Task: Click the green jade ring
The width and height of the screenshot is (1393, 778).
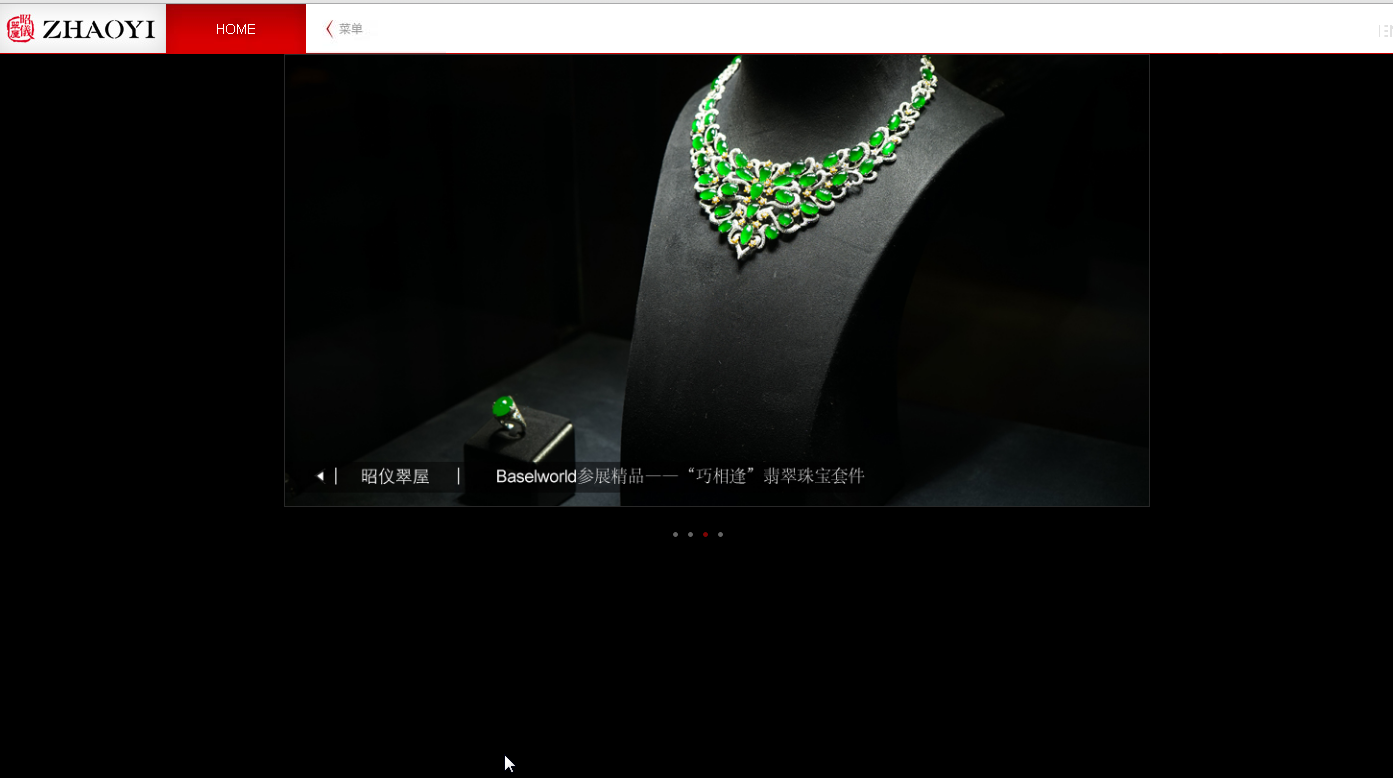Action: point(505,410)
